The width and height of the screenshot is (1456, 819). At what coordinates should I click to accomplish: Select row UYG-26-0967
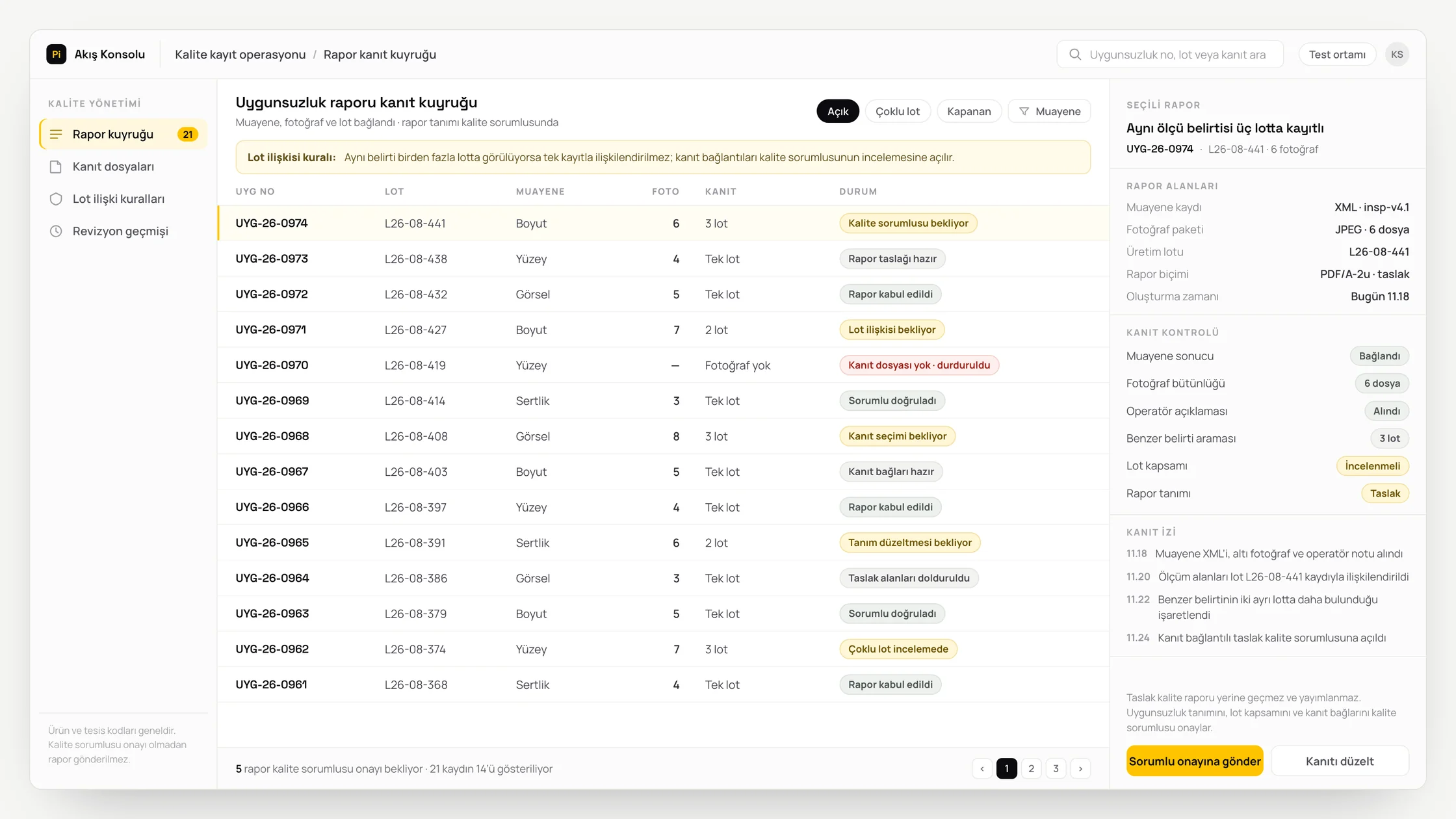pyautogui.click(x=663, y=472)
